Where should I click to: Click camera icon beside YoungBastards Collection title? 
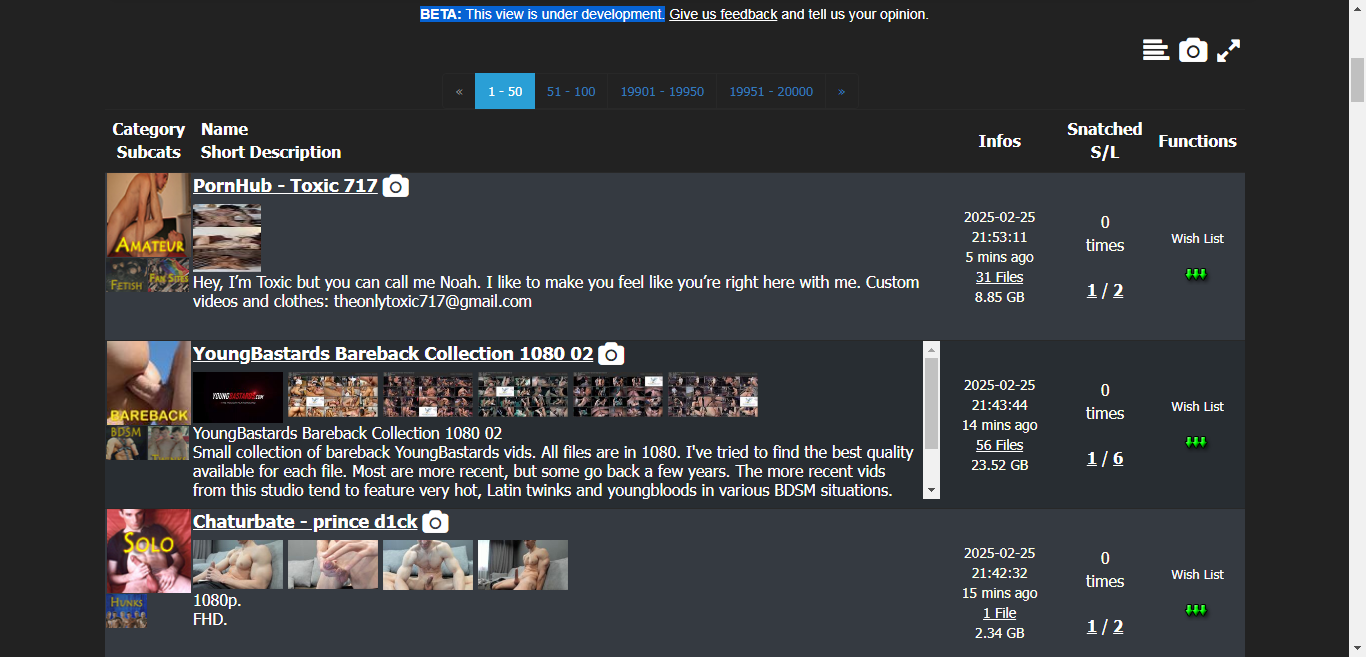(x=611, y=354)
